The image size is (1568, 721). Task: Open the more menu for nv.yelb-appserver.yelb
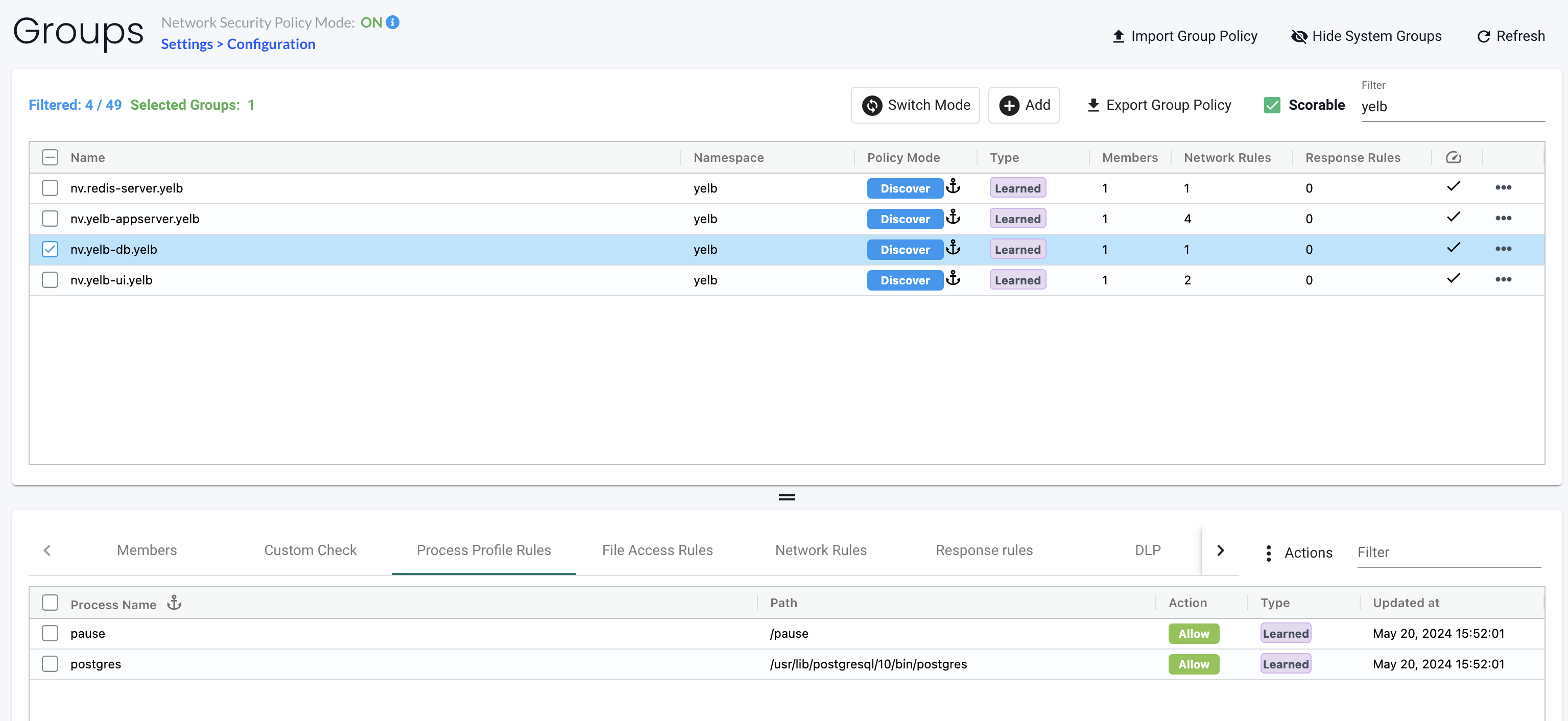coord(1503,218)
